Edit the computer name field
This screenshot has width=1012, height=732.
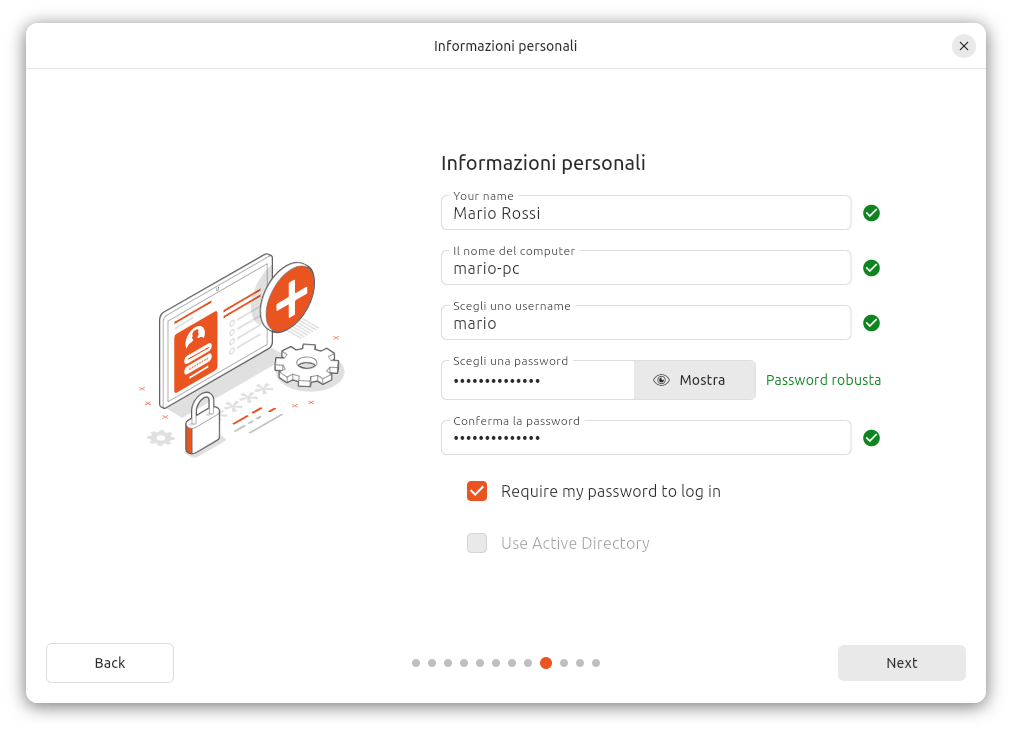point(645,268)
